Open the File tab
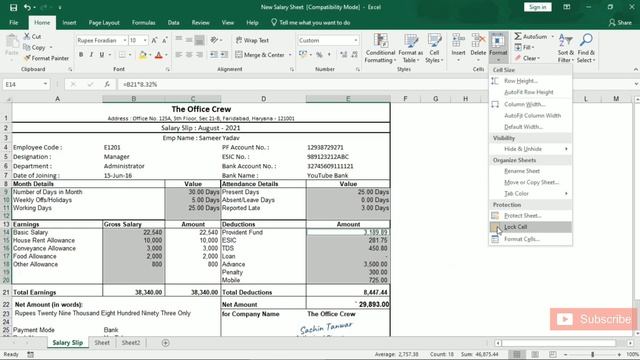Viewport: 640px width, 360px height. 13,23
